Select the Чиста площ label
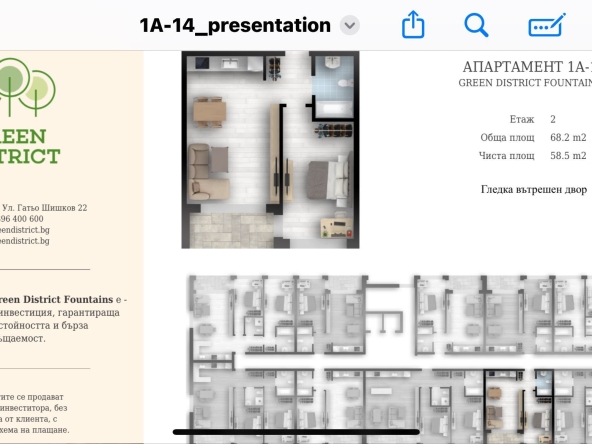Image resolution: width=592 pixels, height=444 pixels. 507,156
